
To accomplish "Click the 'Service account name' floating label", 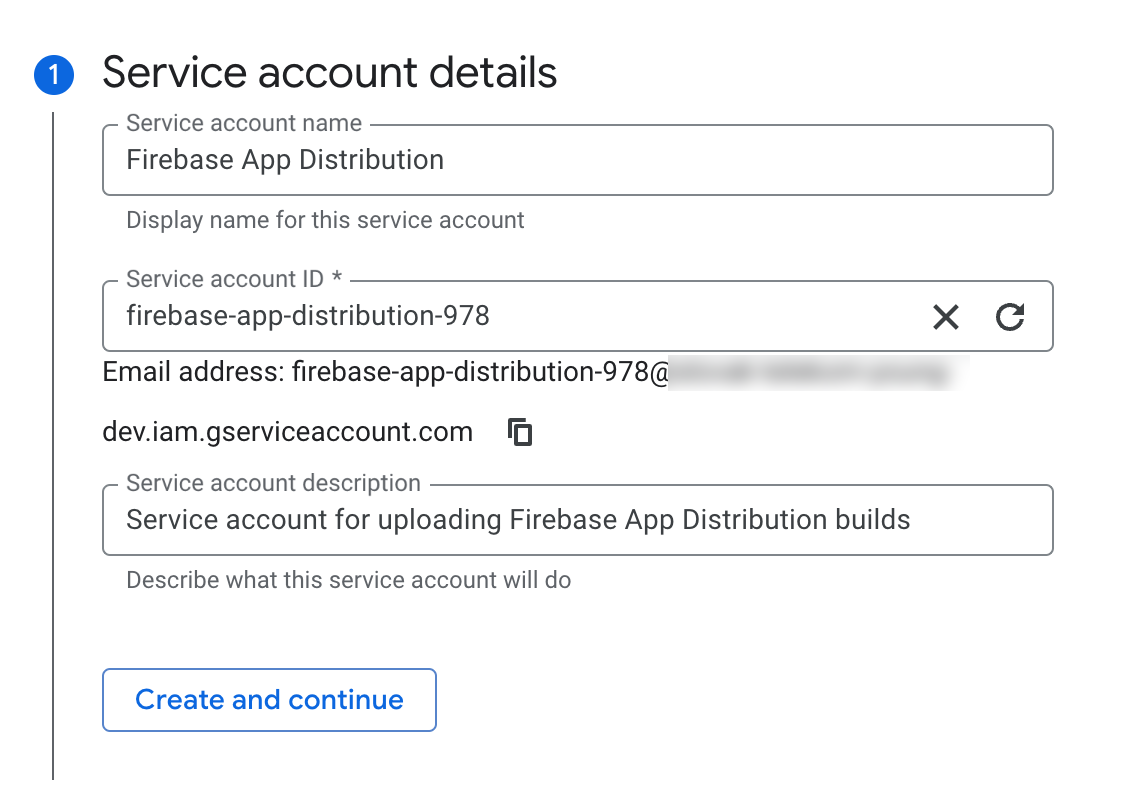I will point(243,123).
